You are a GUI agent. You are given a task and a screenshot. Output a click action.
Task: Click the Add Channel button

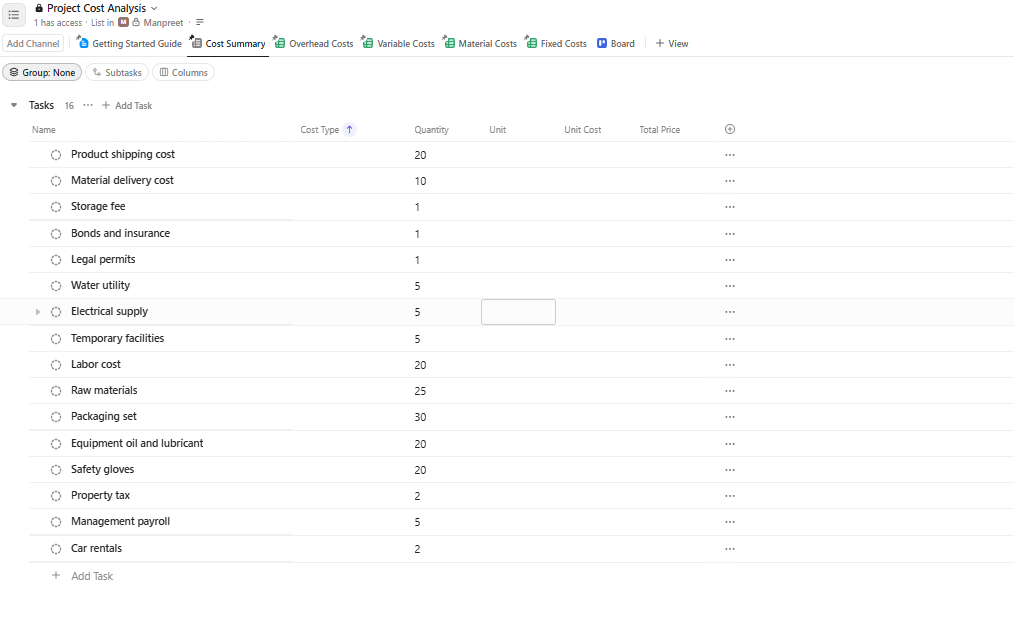tap(33, 44)
